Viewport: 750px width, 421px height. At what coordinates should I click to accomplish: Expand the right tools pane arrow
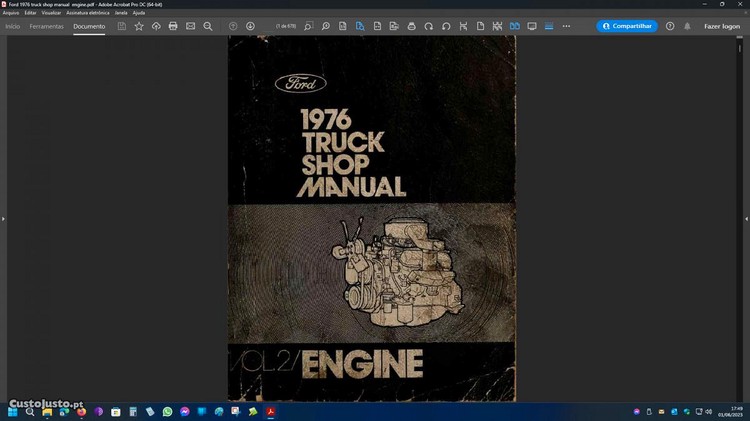tap(746, 218)
